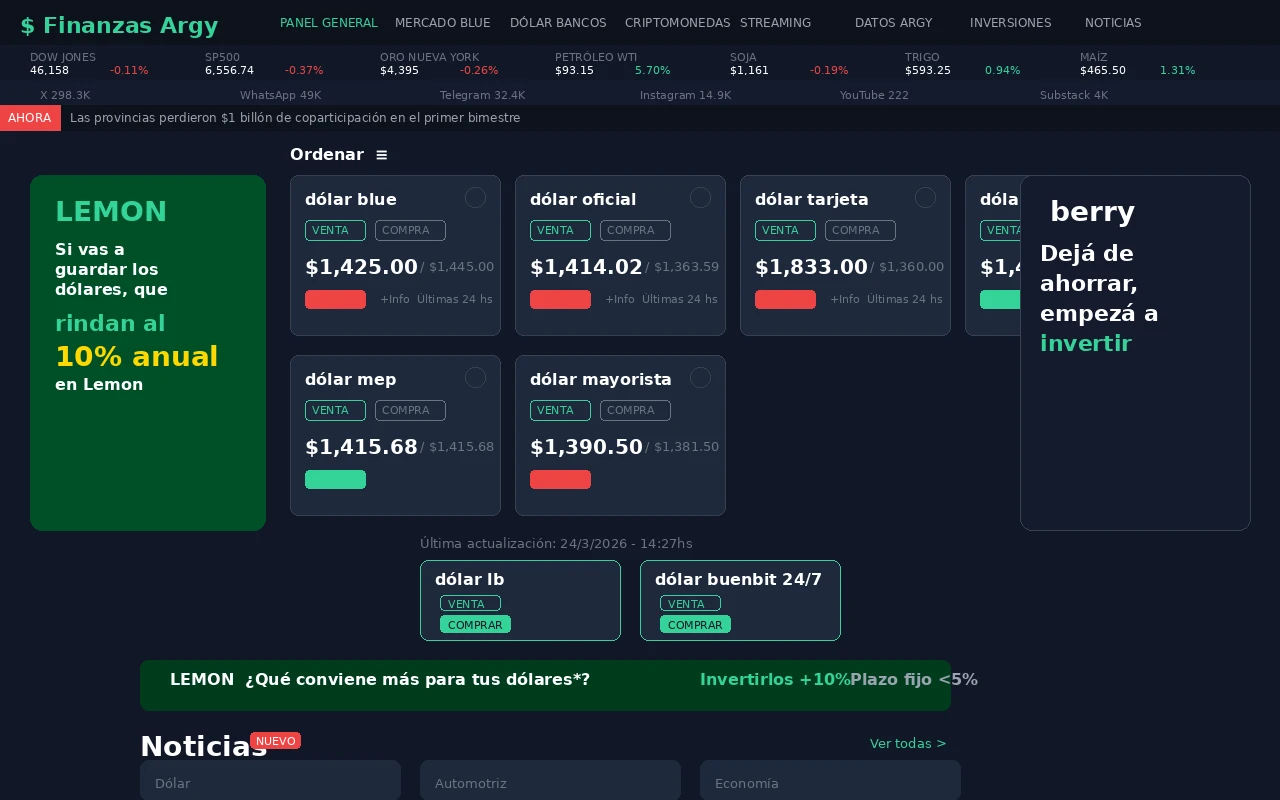Screen dimensions: 1280x800
Task: Click the Lemon 10% anual ad banner
Action: tap(148, 353)
